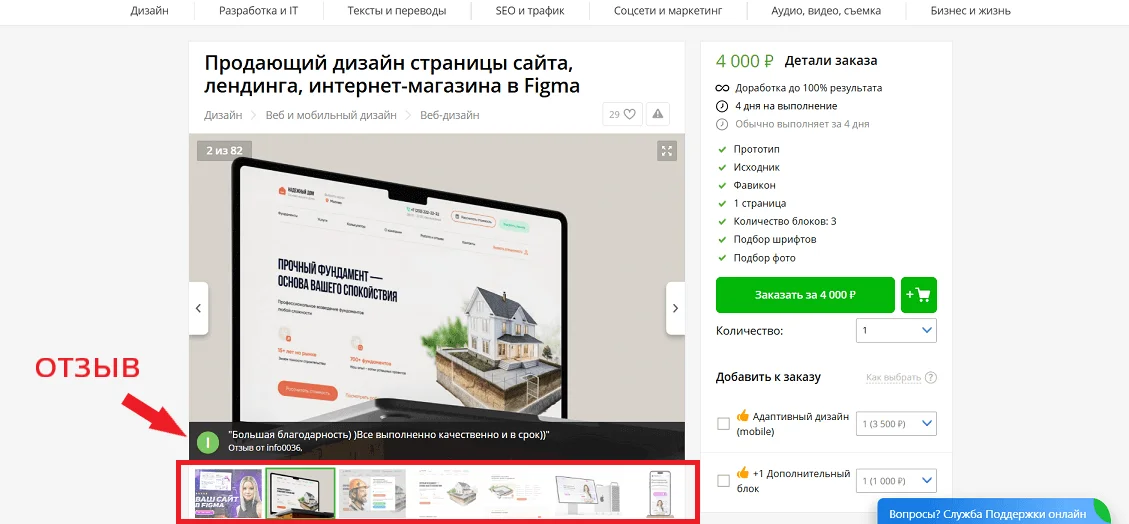The height and width of the screenshot is (524, 1129).
Task: Click the green reviewer avatar icon
Action: coord(207,441)
